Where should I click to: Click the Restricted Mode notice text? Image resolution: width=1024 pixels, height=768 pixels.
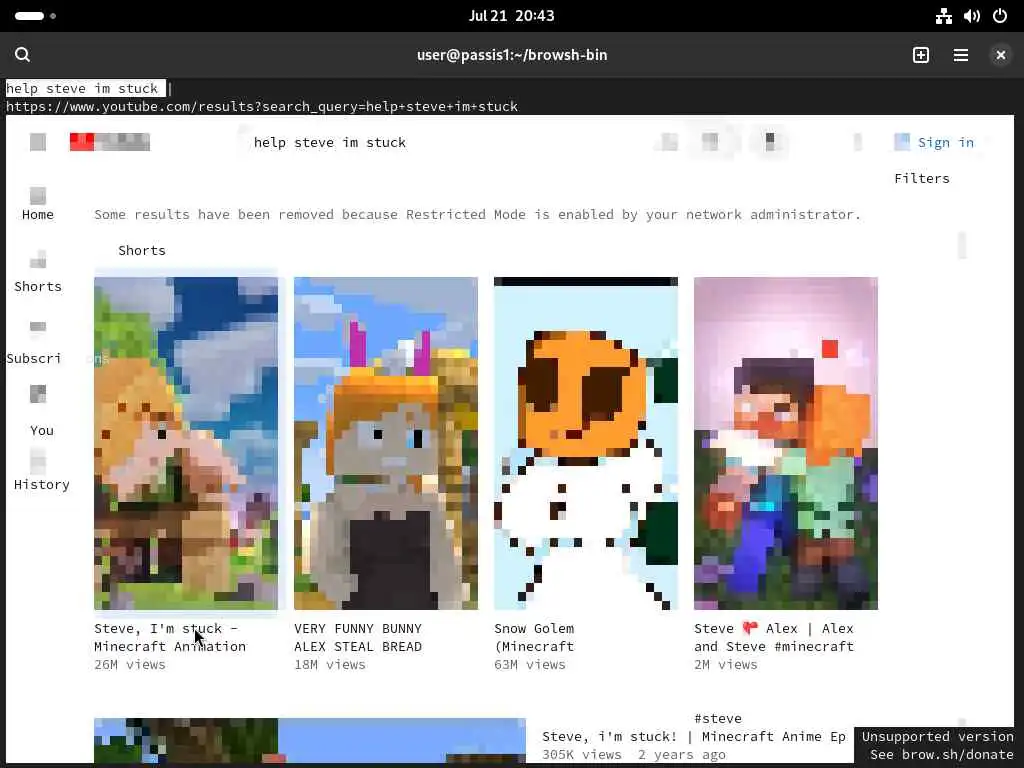point(477,214)
